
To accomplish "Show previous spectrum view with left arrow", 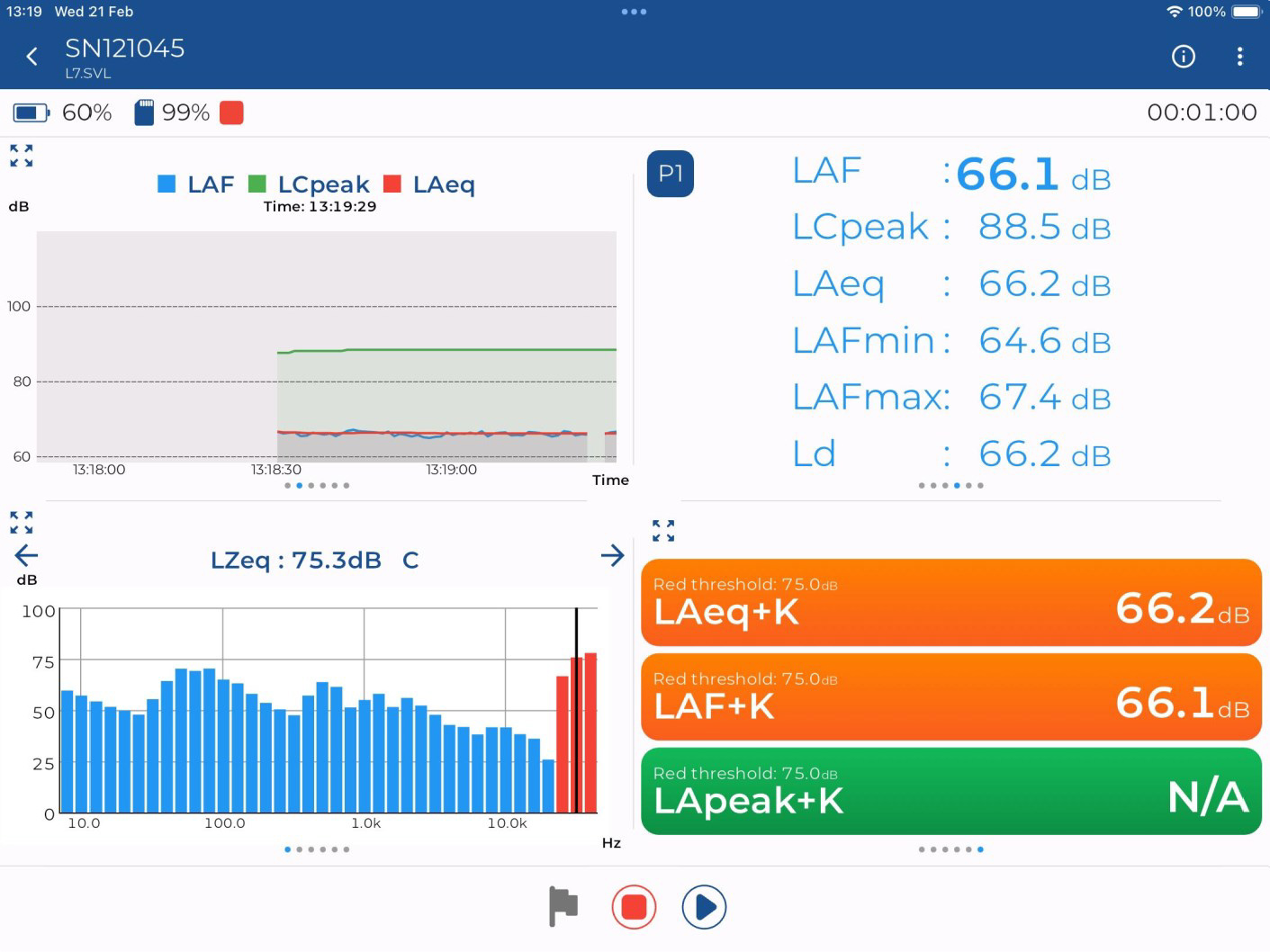I will point(26,555).
